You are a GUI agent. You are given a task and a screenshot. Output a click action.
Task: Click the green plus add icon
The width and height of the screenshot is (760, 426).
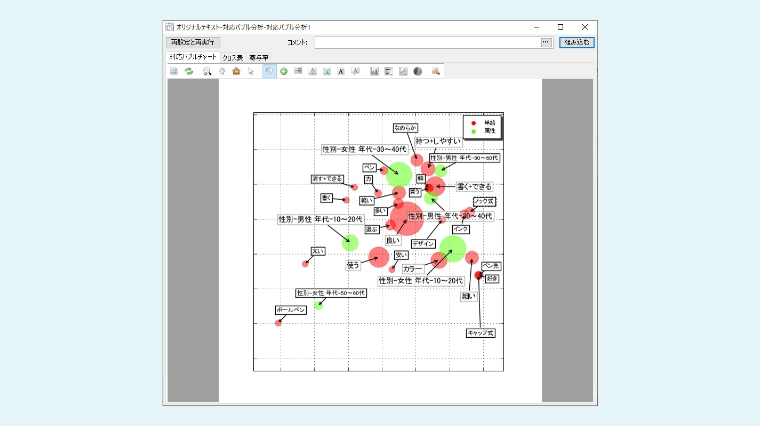[284, 71]
